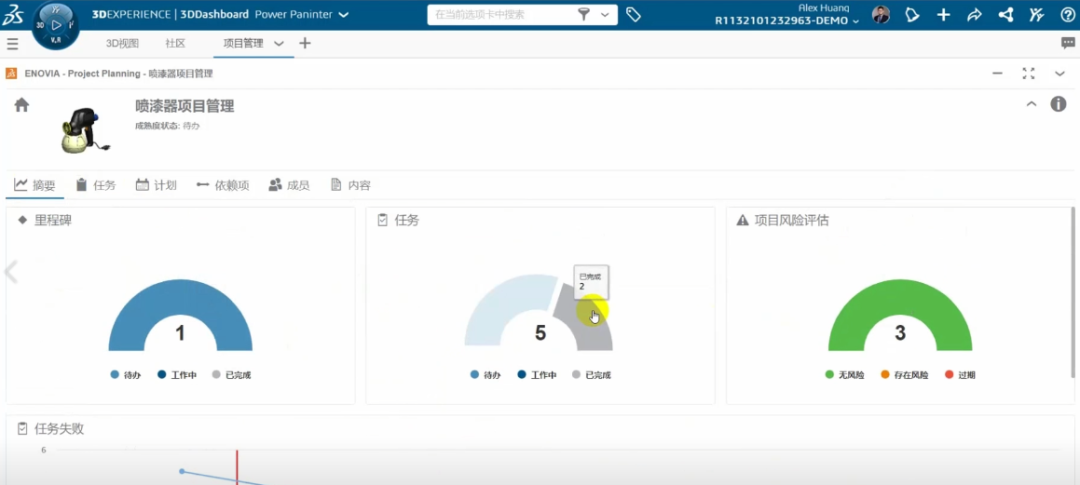Open notifications icon in top bar
The width and height of the screenshot is (1080, 485).
912,14
